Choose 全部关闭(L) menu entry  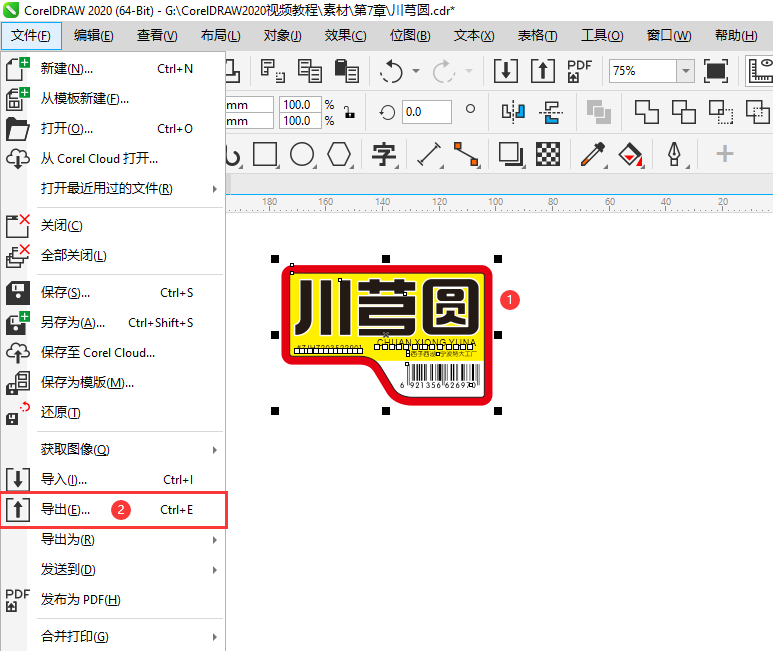[x=113, y=256]
